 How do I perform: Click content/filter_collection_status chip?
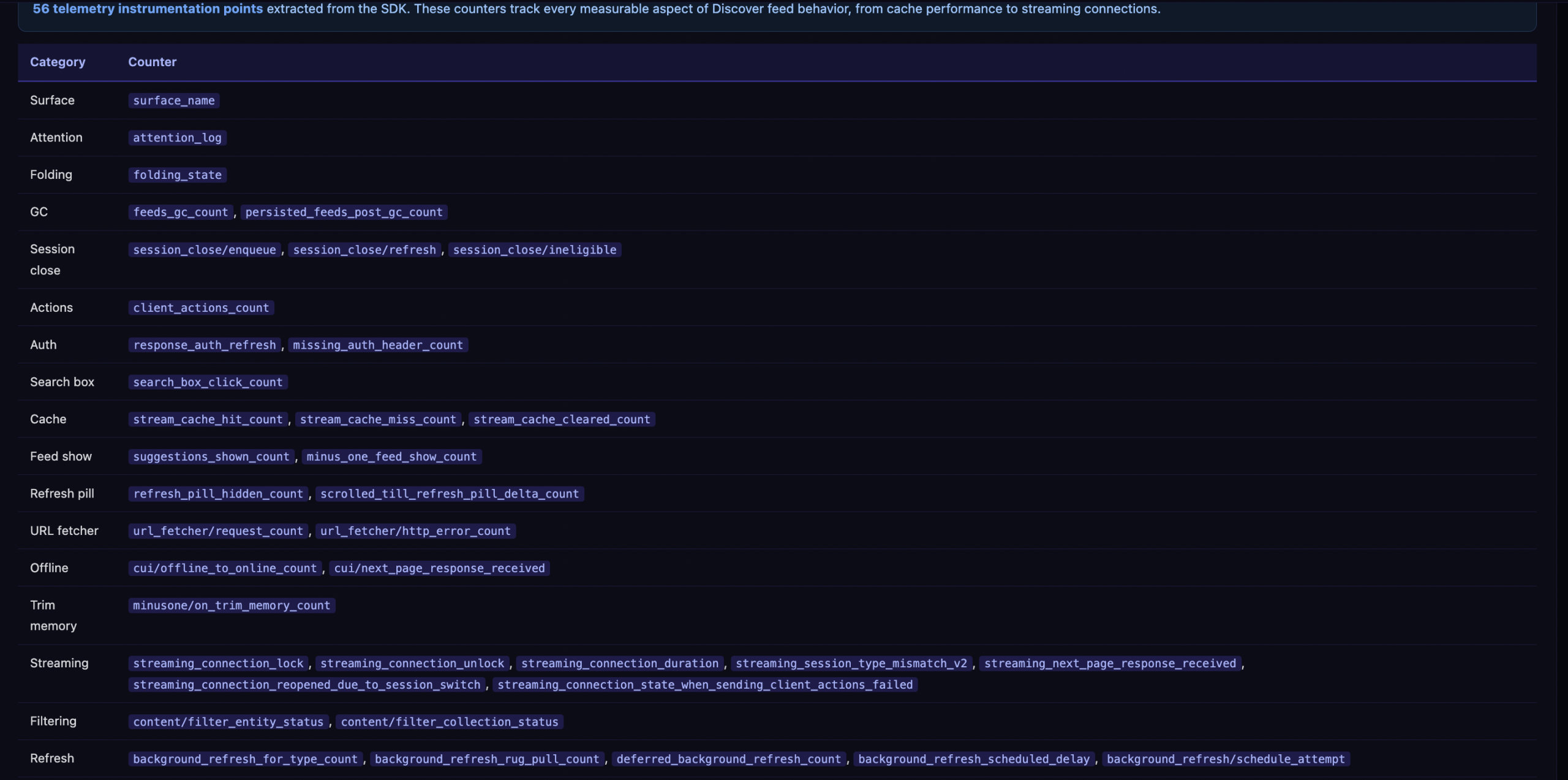click(x=449, y=722)
